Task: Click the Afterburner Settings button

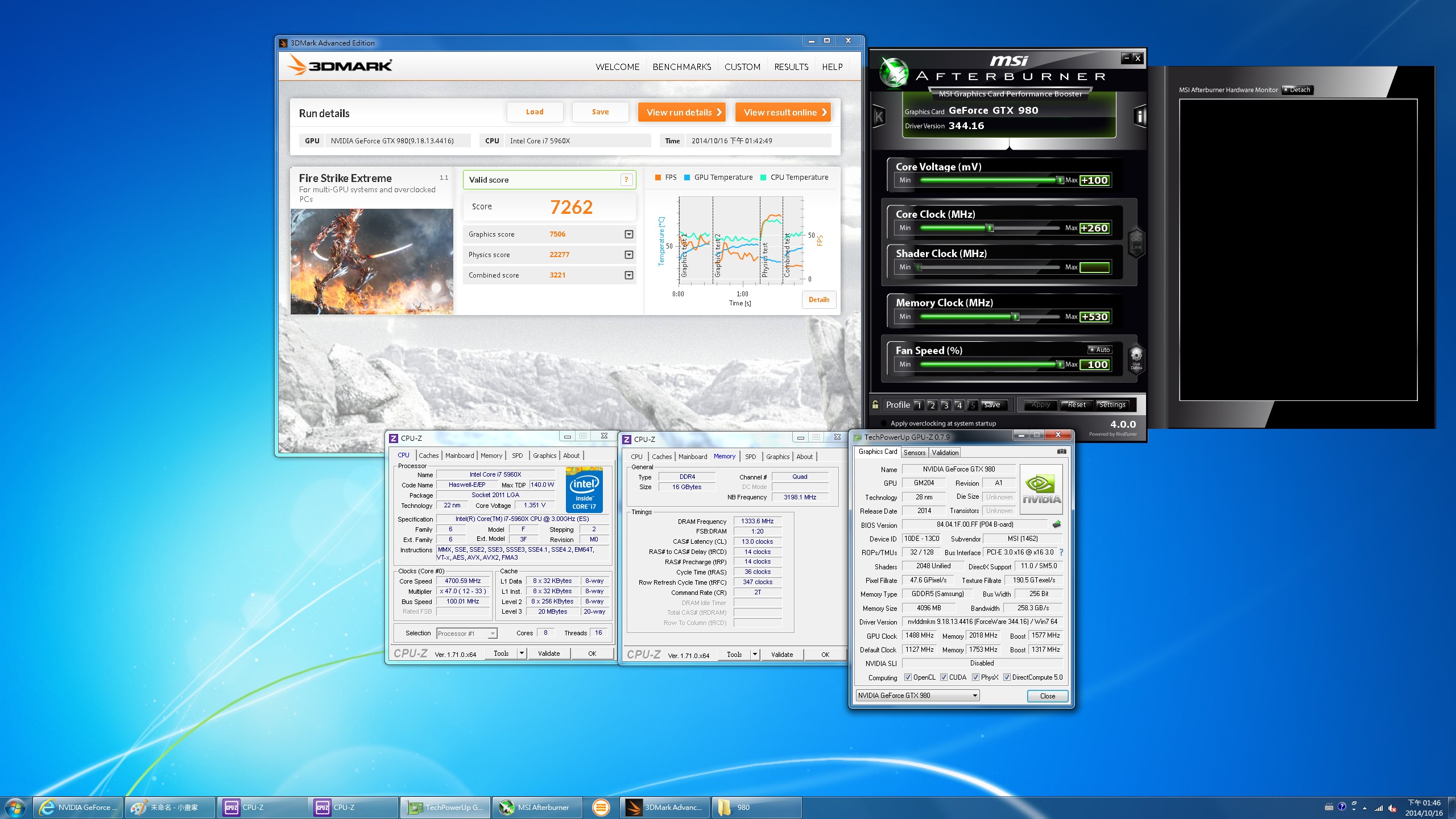Action: (1112, 405)
